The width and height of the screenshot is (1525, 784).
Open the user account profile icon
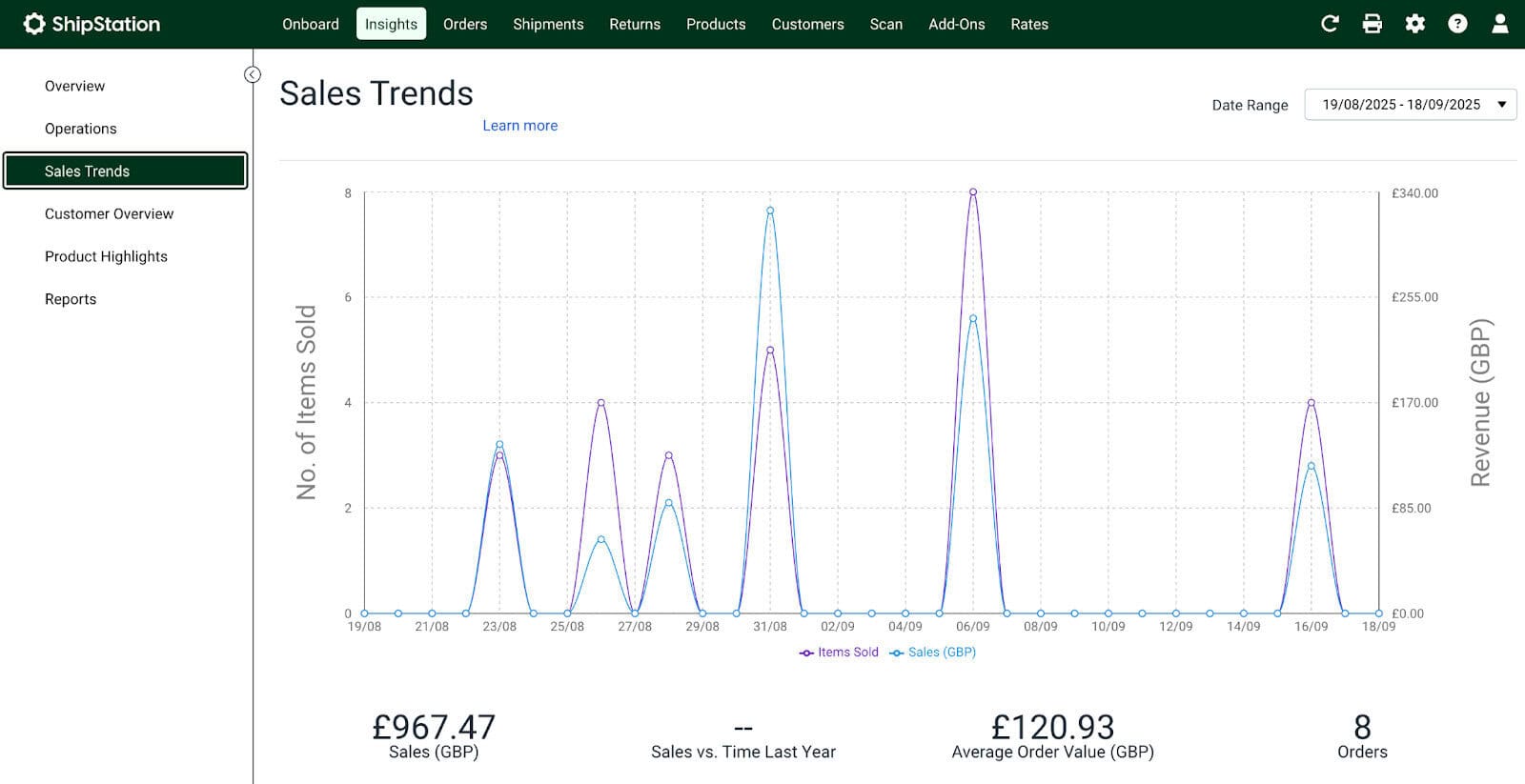pos(1500,24)
